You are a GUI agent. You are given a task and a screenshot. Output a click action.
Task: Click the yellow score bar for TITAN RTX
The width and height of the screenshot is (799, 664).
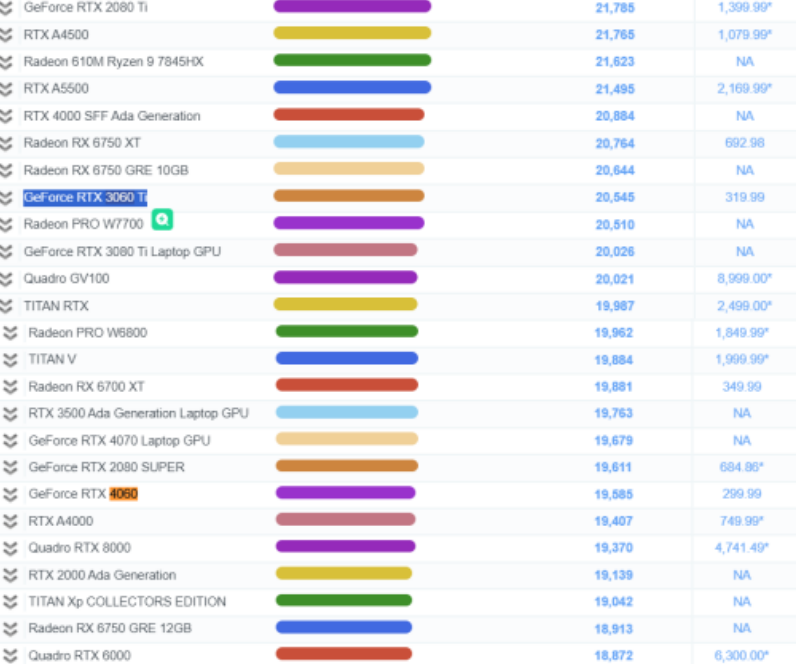click(x=345, y=304)
